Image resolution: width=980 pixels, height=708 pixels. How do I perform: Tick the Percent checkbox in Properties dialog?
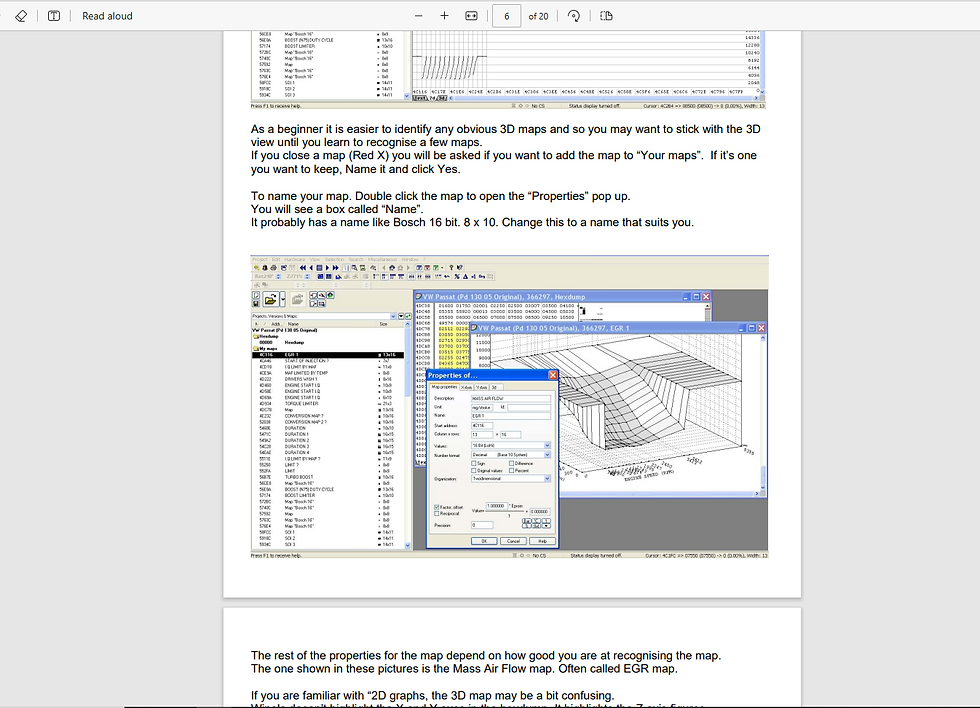pos(511,471)
